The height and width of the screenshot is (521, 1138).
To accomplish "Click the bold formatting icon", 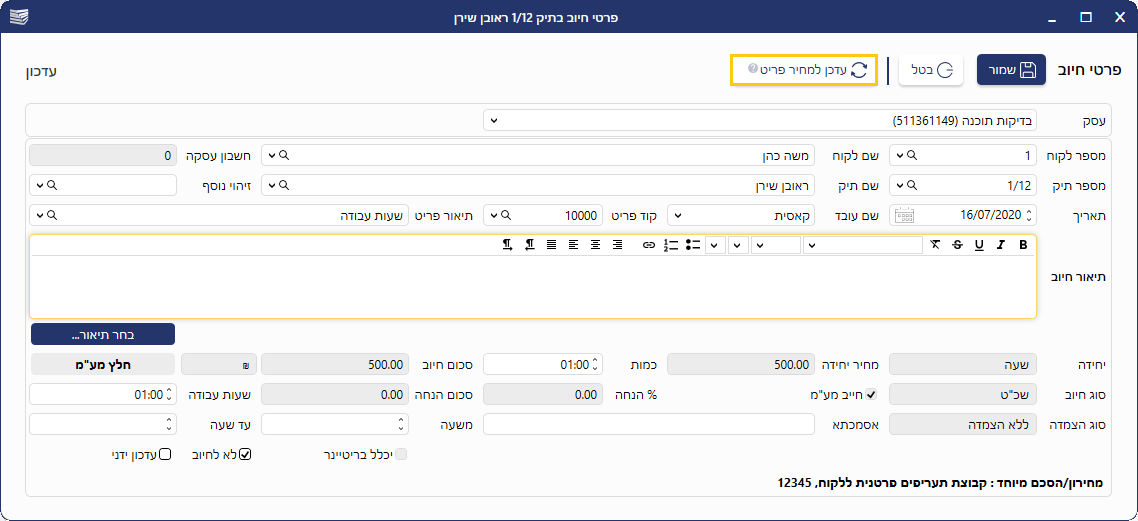I will tap(1023, 245).
